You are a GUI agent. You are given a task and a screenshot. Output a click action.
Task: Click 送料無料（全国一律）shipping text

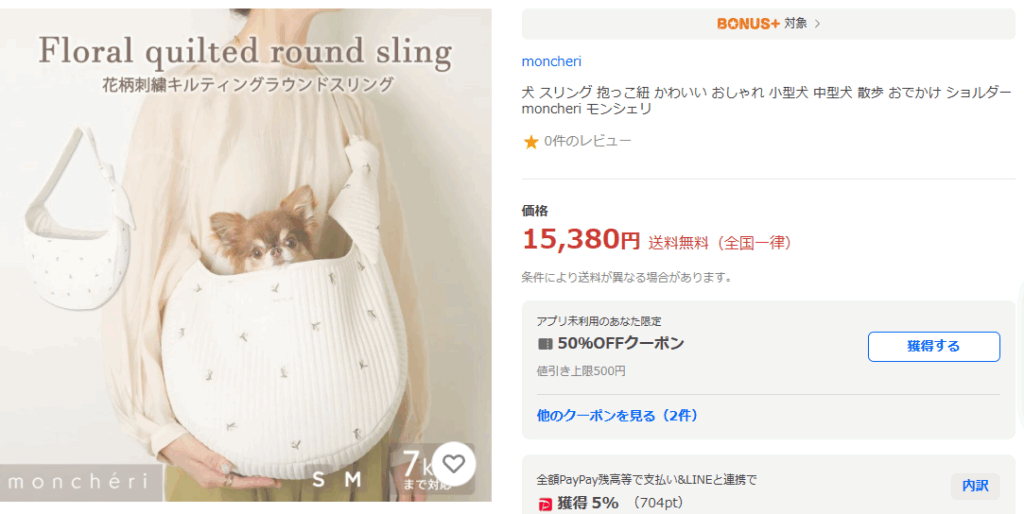[x=719, y=244]
